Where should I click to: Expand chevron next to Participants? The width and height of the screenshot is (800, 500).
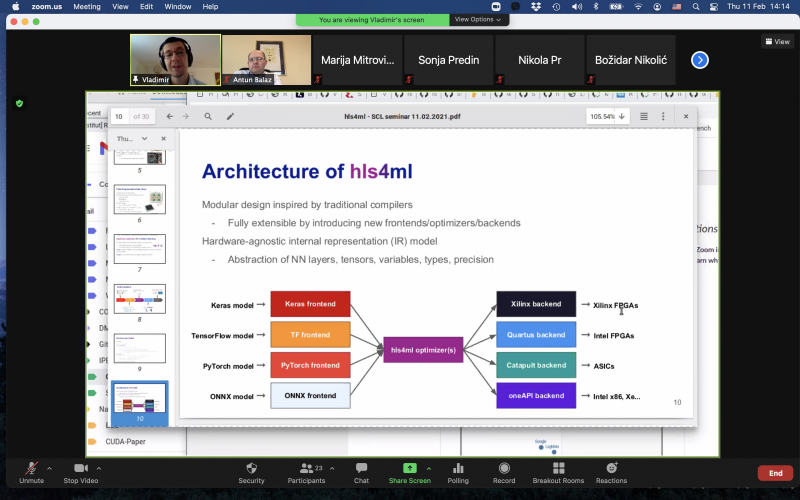(332, 468)
